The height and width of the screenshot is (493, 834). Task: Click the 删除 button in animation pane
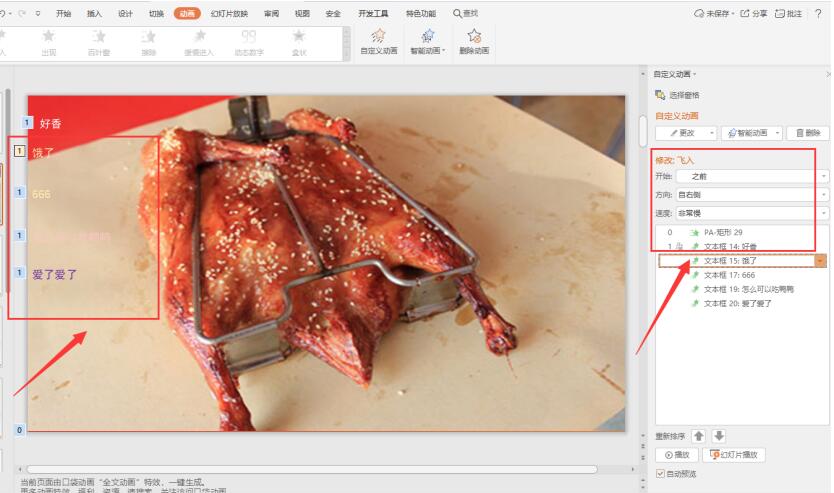tap(808, 133)
